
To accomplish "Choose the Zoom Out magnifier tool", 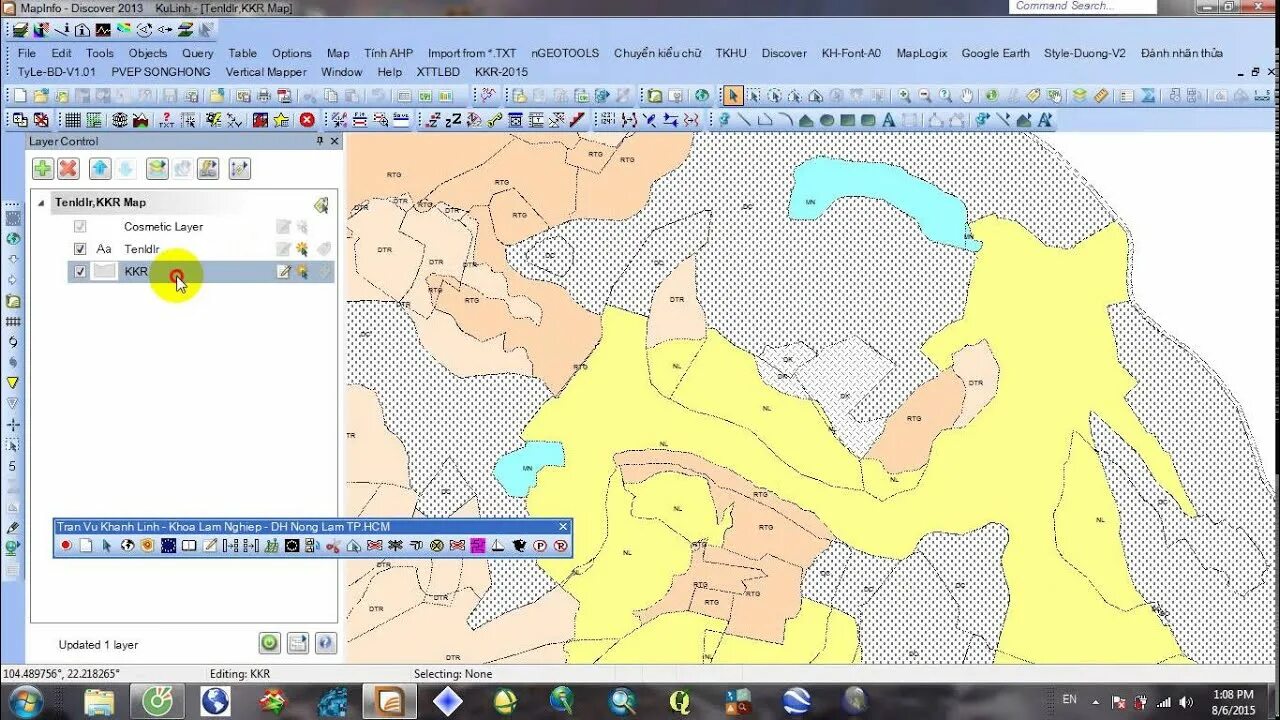I will click(x=925, y=96).
